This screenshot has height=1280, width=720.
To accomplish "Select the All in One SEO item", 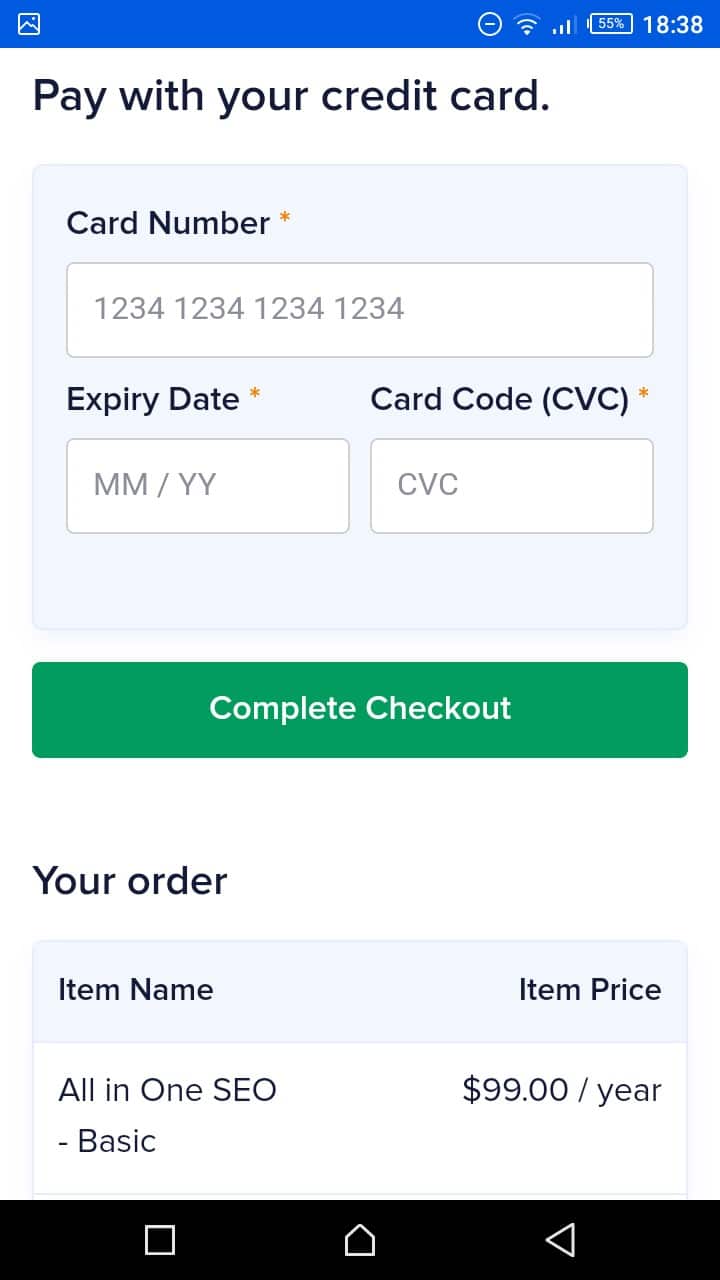I will (167, 1090).
